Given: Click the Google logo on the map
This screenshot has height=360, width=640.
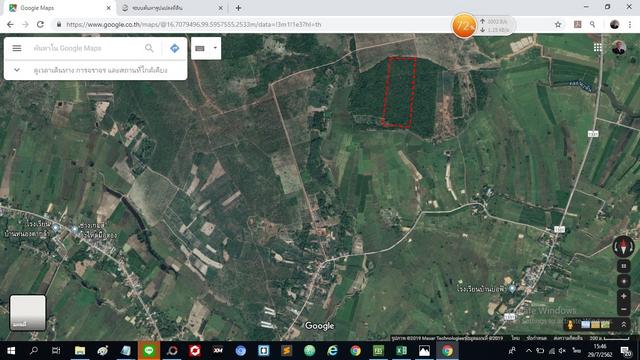Looking at the screenshot, I should (320, 326).
